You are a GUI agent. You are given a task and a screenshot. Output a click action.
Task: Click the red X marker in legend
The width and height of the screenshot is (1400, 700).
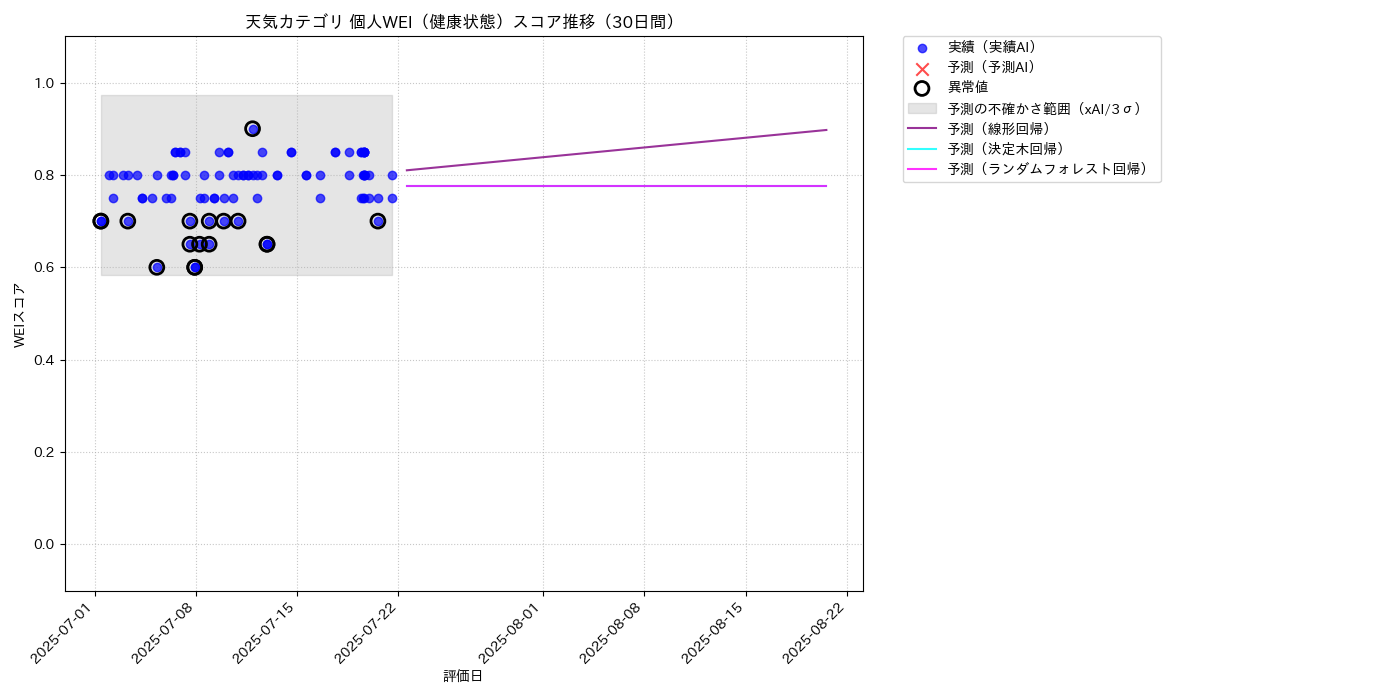point(922,68)
